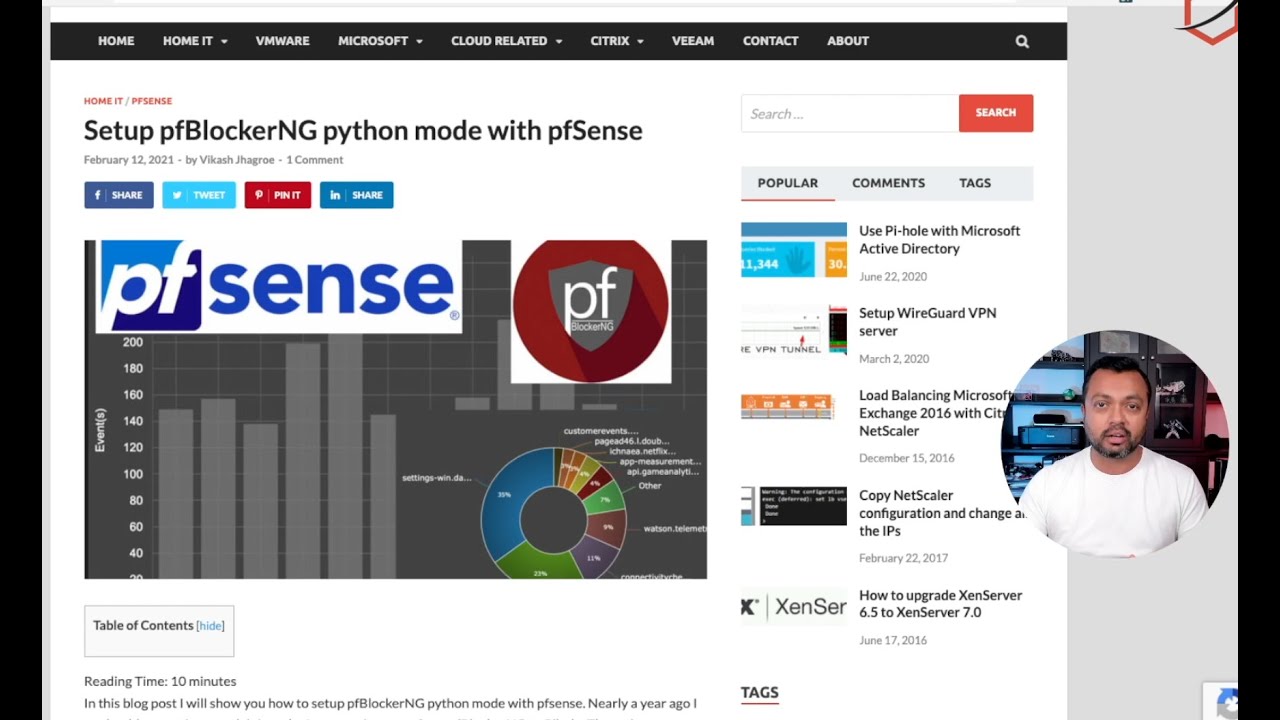This screenshot has width=1280, height=720.
Task: Open the Veeam menu item
Action: coord(693,41)
